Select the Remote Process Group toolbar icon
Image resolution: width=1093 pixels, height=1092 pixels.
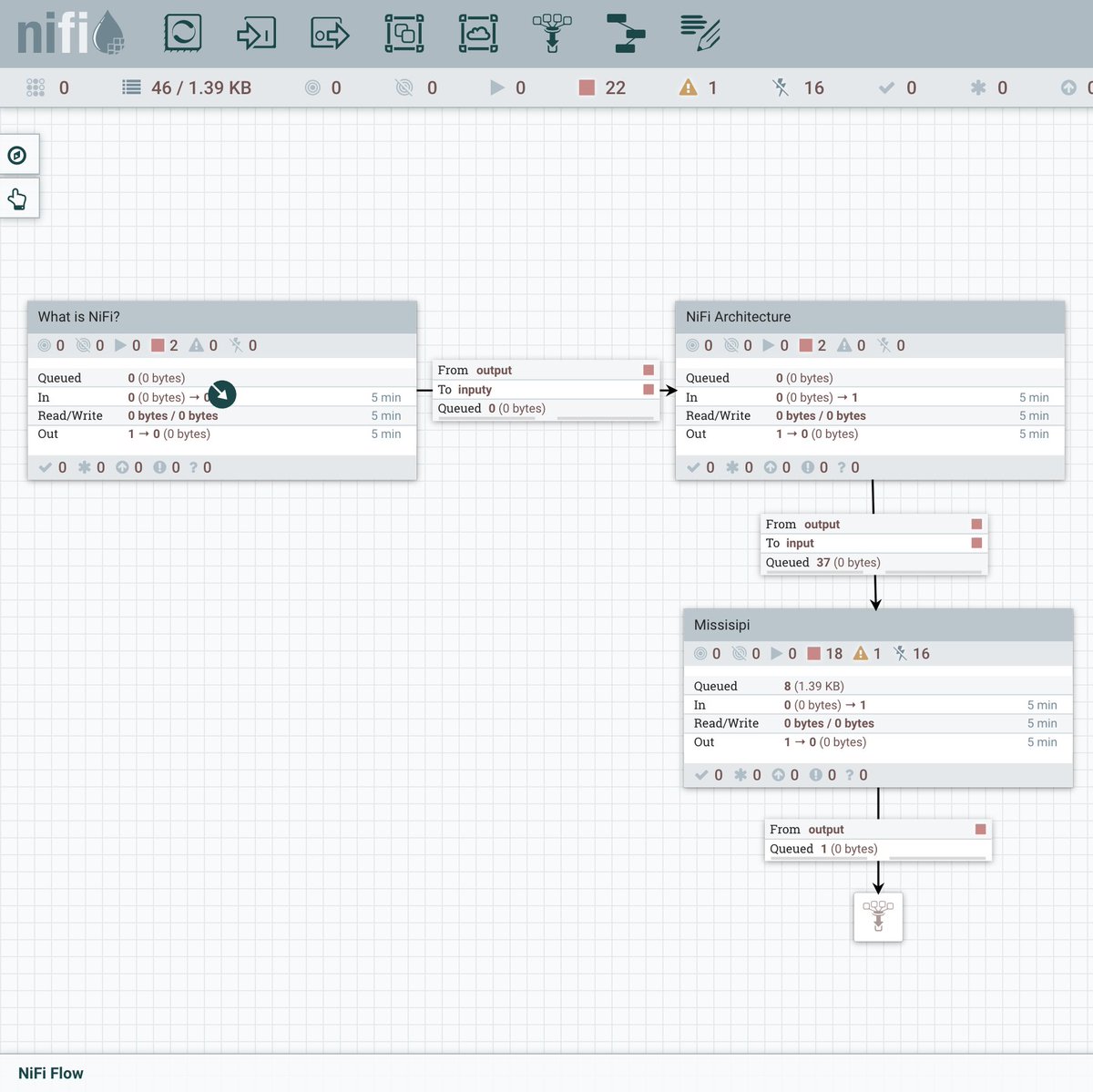(x=478, y=34)
